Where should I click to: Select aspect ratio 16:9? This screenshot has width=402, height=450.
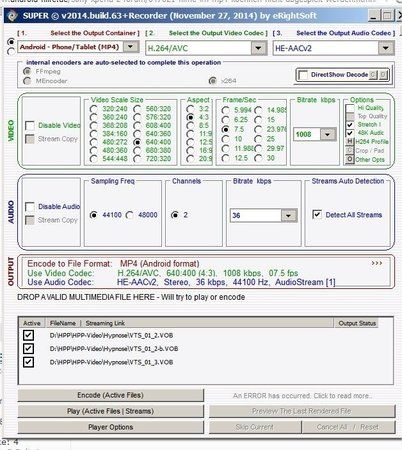click(x=190, y=150)
